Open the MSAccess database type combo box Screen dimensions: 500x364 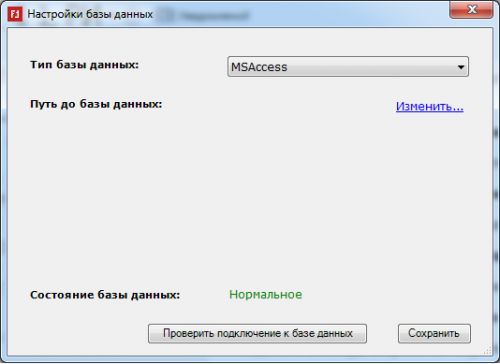(x=348, y=67)
